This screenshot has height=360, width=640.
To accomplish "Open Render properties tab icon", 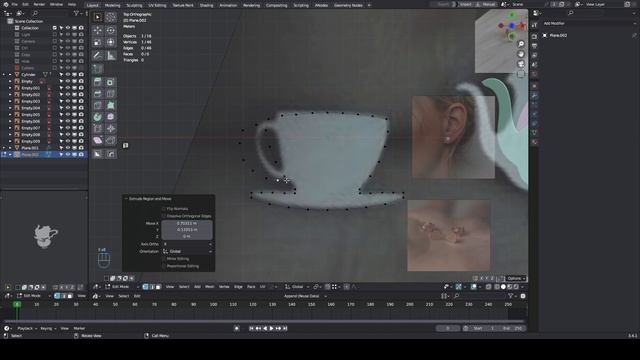I will click(534, 36).
